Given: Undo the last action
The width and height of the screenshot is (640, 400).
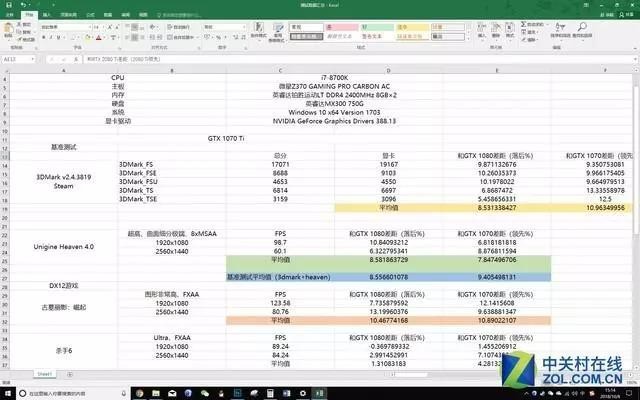Looking at the screenshot, I should [23, 5].
